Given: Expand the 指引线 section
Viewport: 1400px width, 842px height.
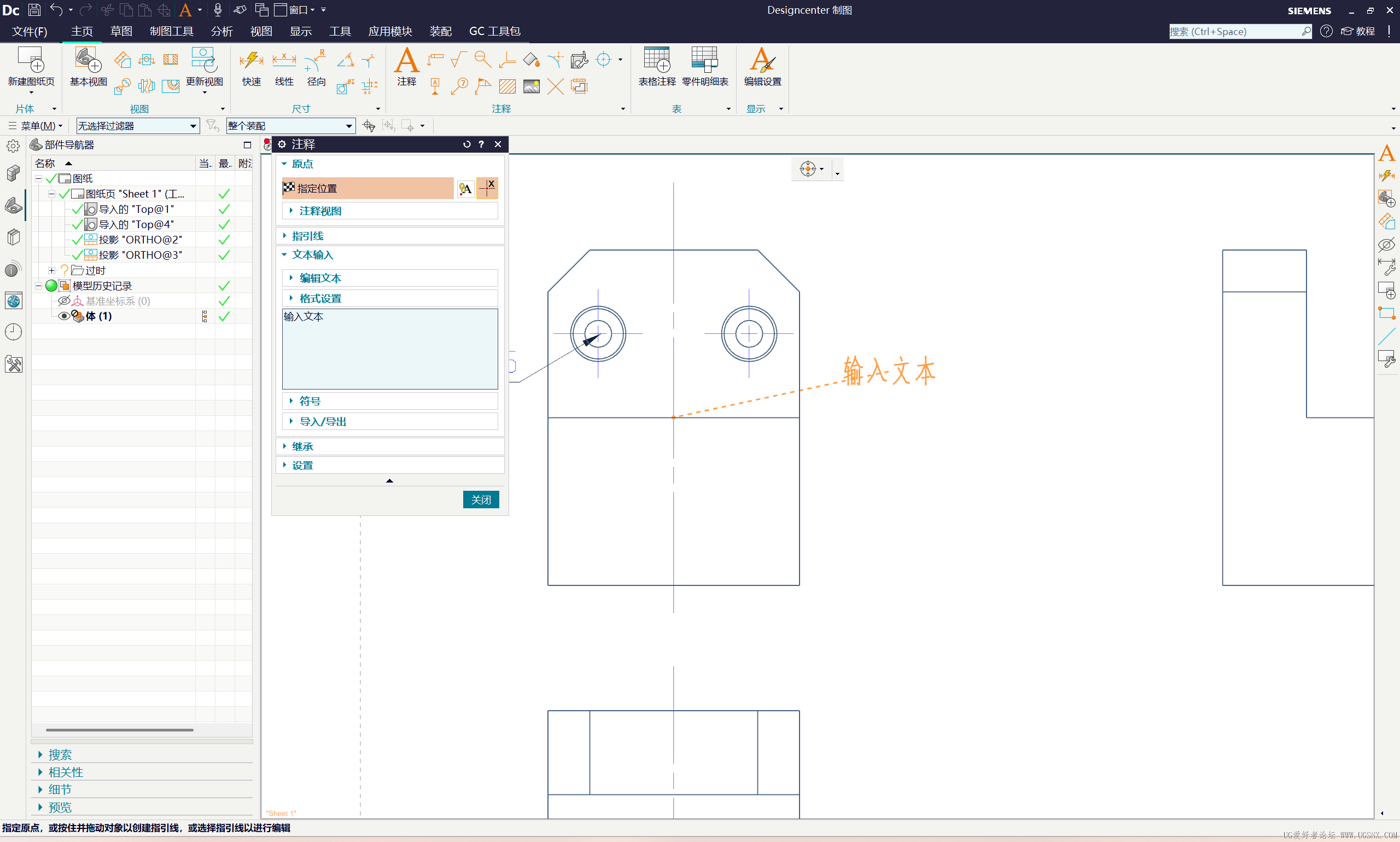Looking at the screenshot, I should coord(390,235).
